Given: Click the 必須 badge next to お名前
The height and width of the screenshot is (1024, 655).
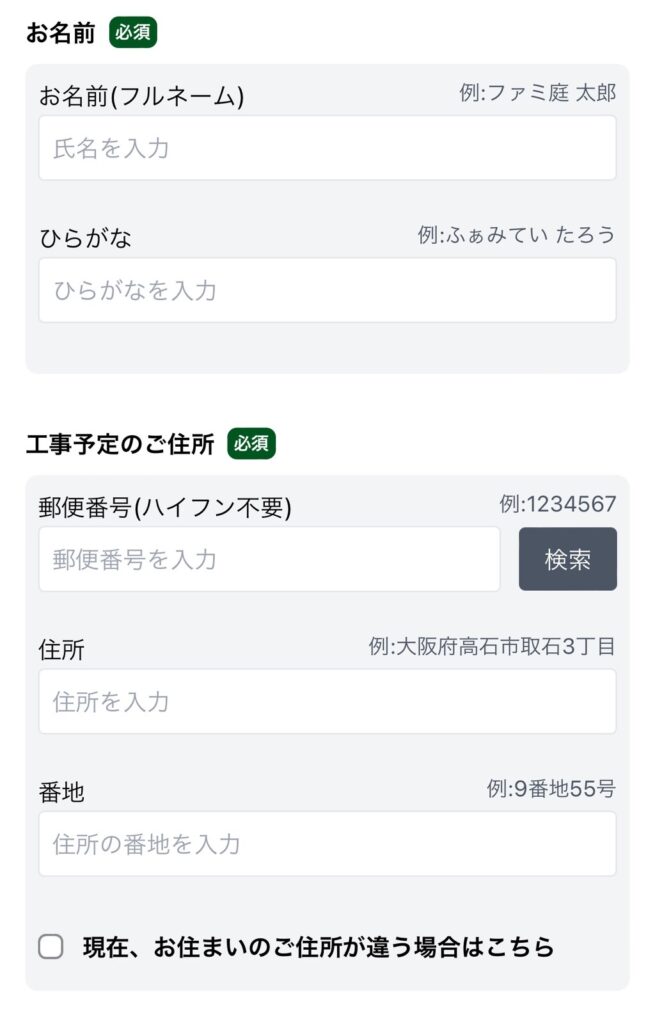Looking at the screenshot, I should point(132,32).
